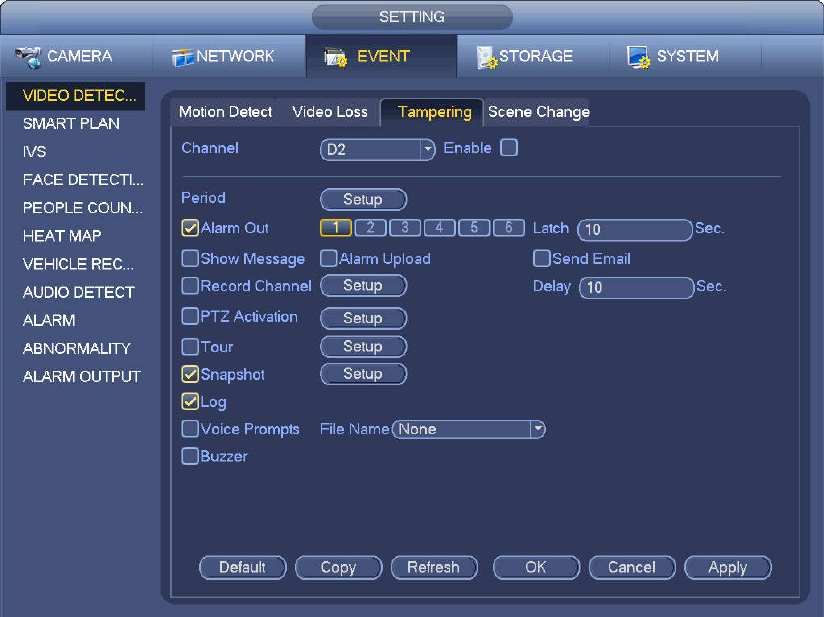The image size is (824, 617).
Task: Click the EVENT icon in top bar
Action: (336, 57)
